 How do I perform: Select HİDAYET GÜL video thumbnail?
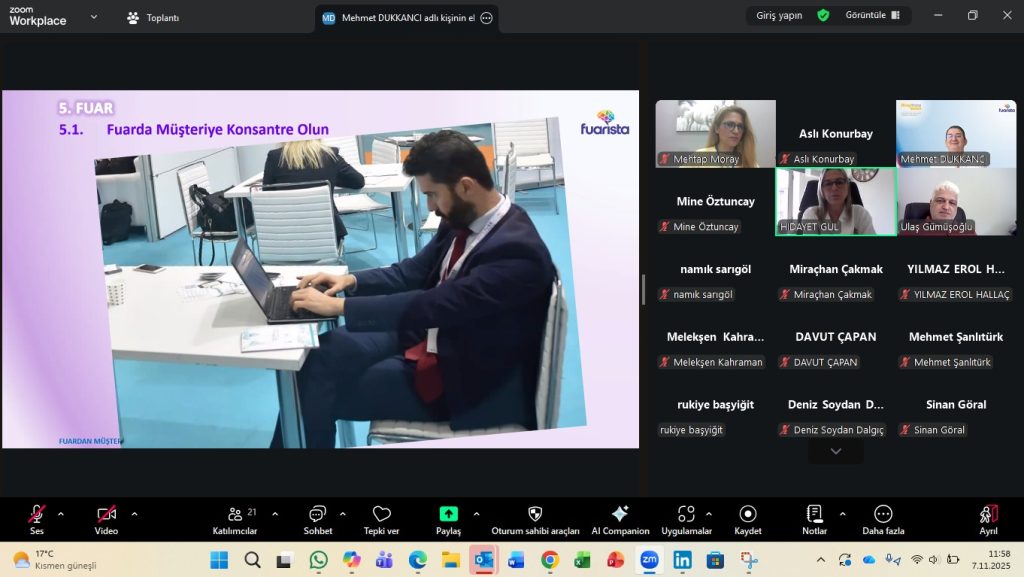[x=836, y=201]
